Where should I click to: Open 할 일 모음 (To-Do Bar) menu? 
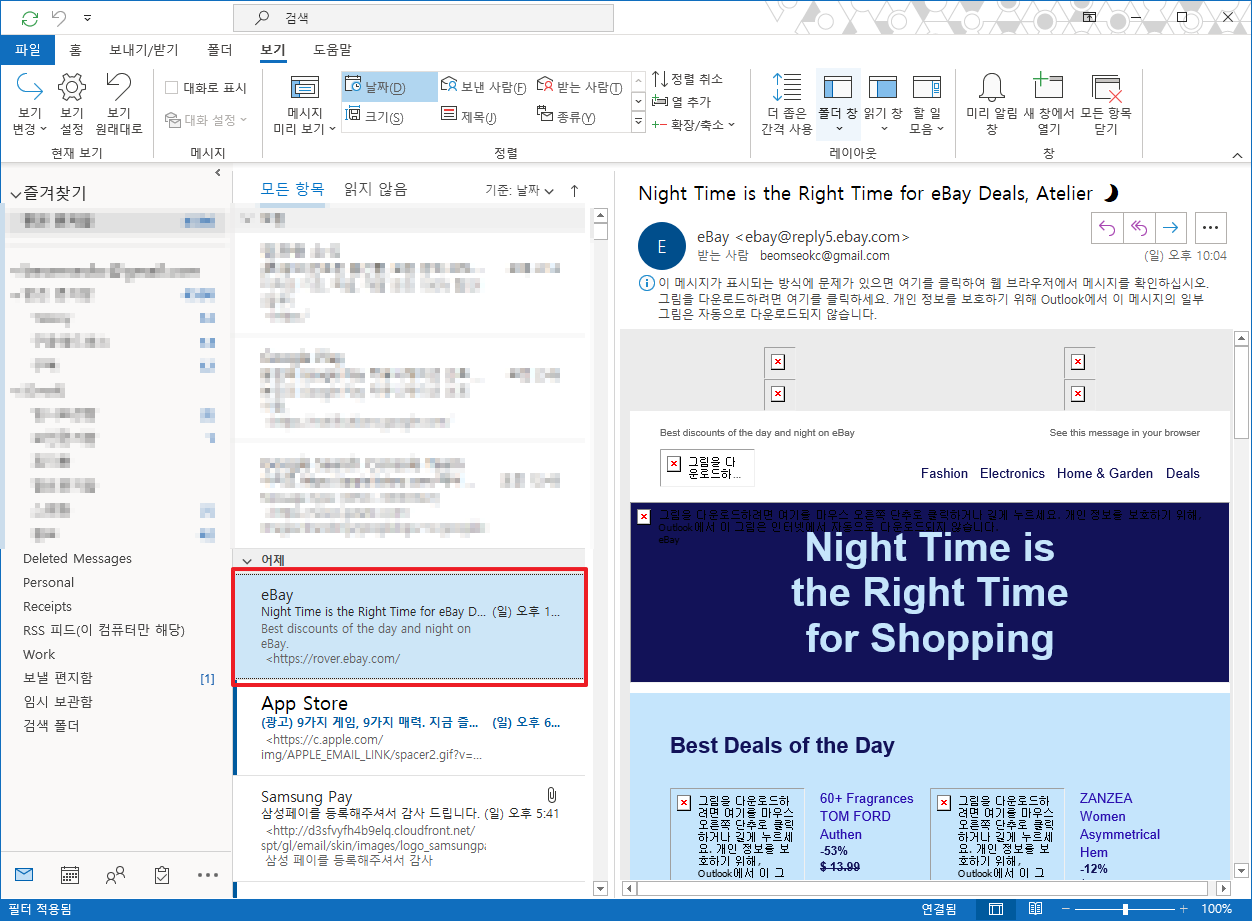tap(927, 105)
